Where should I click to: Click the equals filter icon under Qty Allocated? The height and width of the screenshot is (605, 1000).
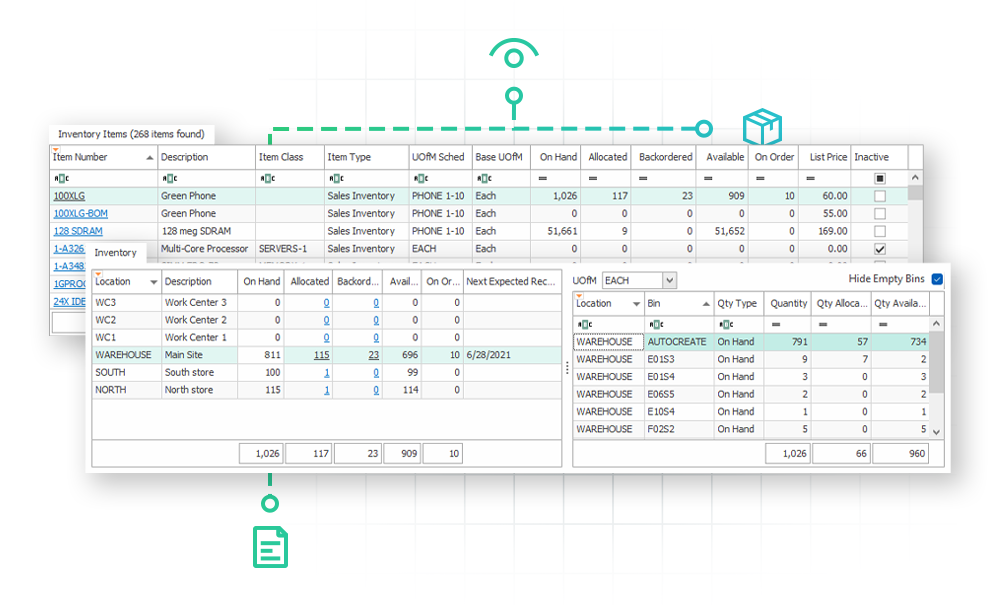(823, 322)
